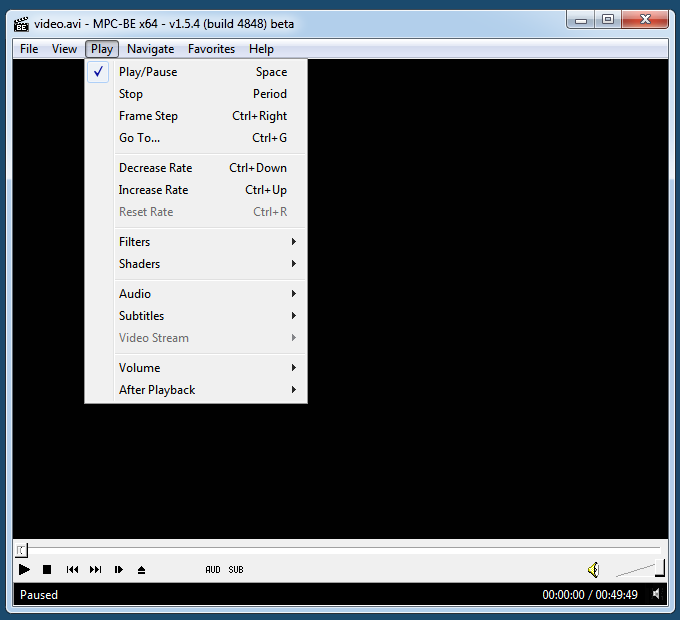Minimize the MPC-BE window
Screen dimensions: 680x620
click(581, 20)
